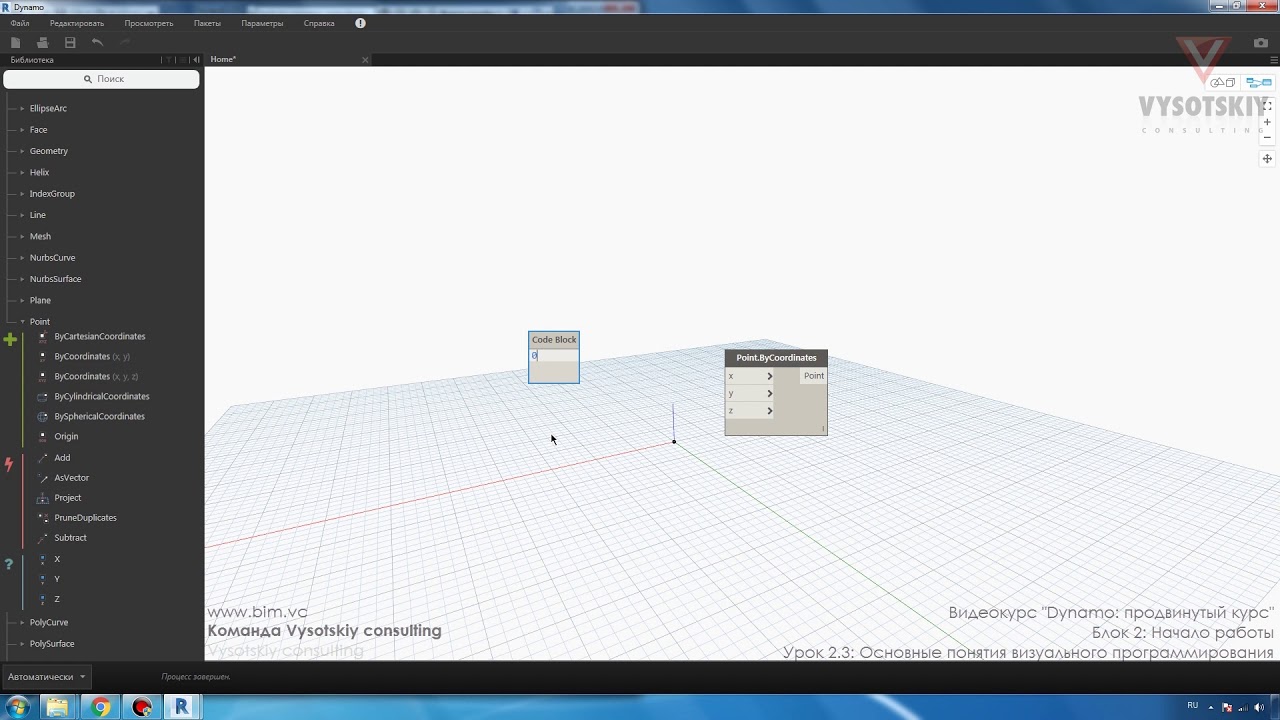This screenshot has width=1280, height=720.
Task: Click the Action category lightning icon under Point
Action: [9, 464]
